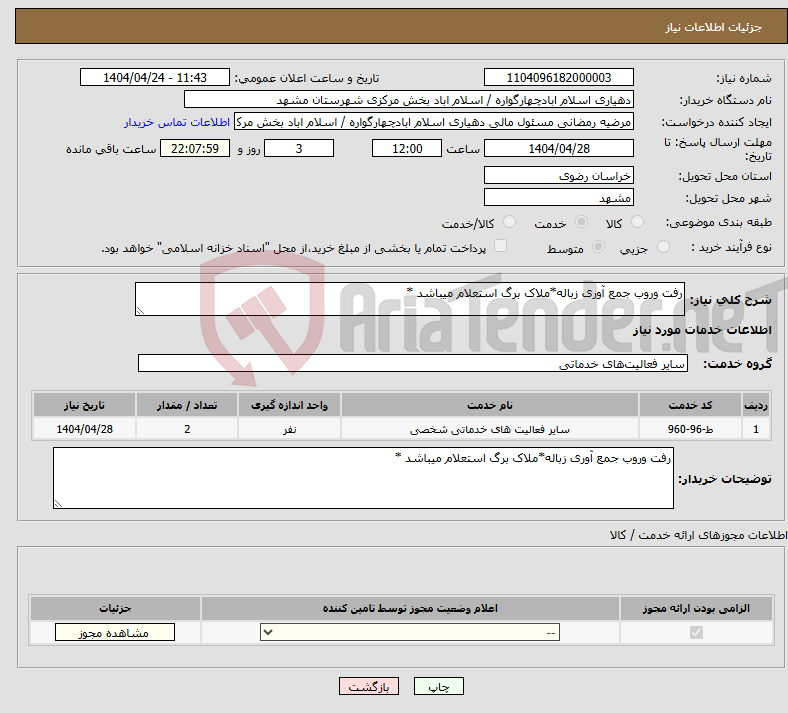Click اطلاعات خدمات مورد نیاز section heading
The image size is (788, 713).
pos(702,330)
